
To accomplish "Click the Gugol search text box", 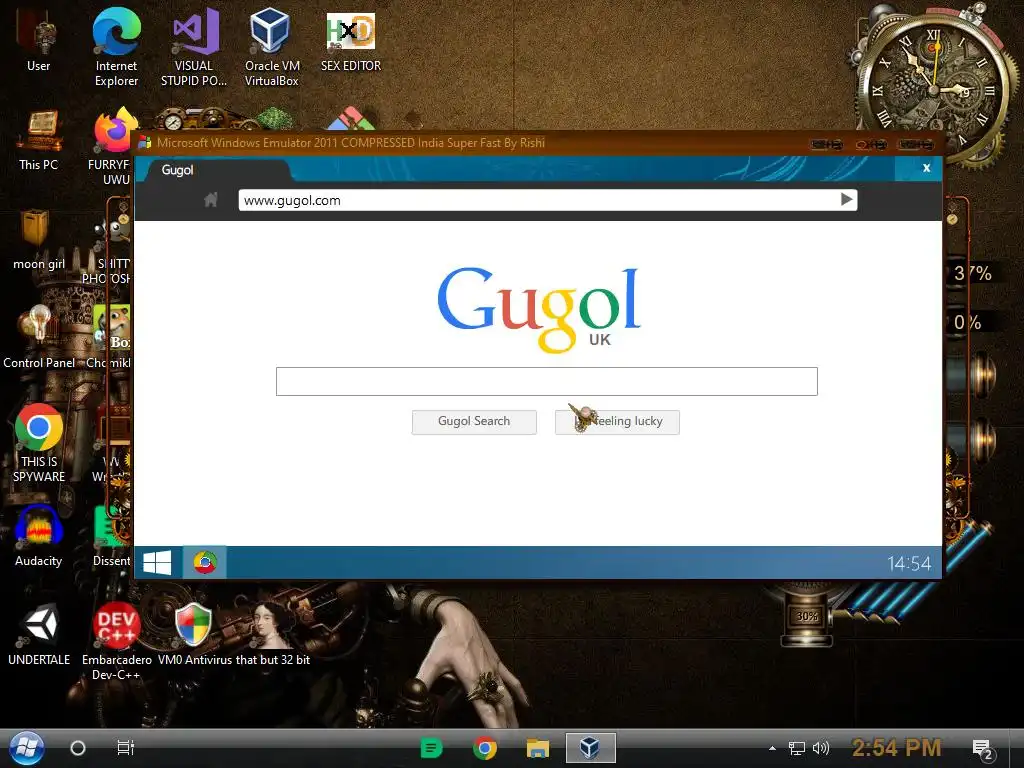I will (547, 381).
